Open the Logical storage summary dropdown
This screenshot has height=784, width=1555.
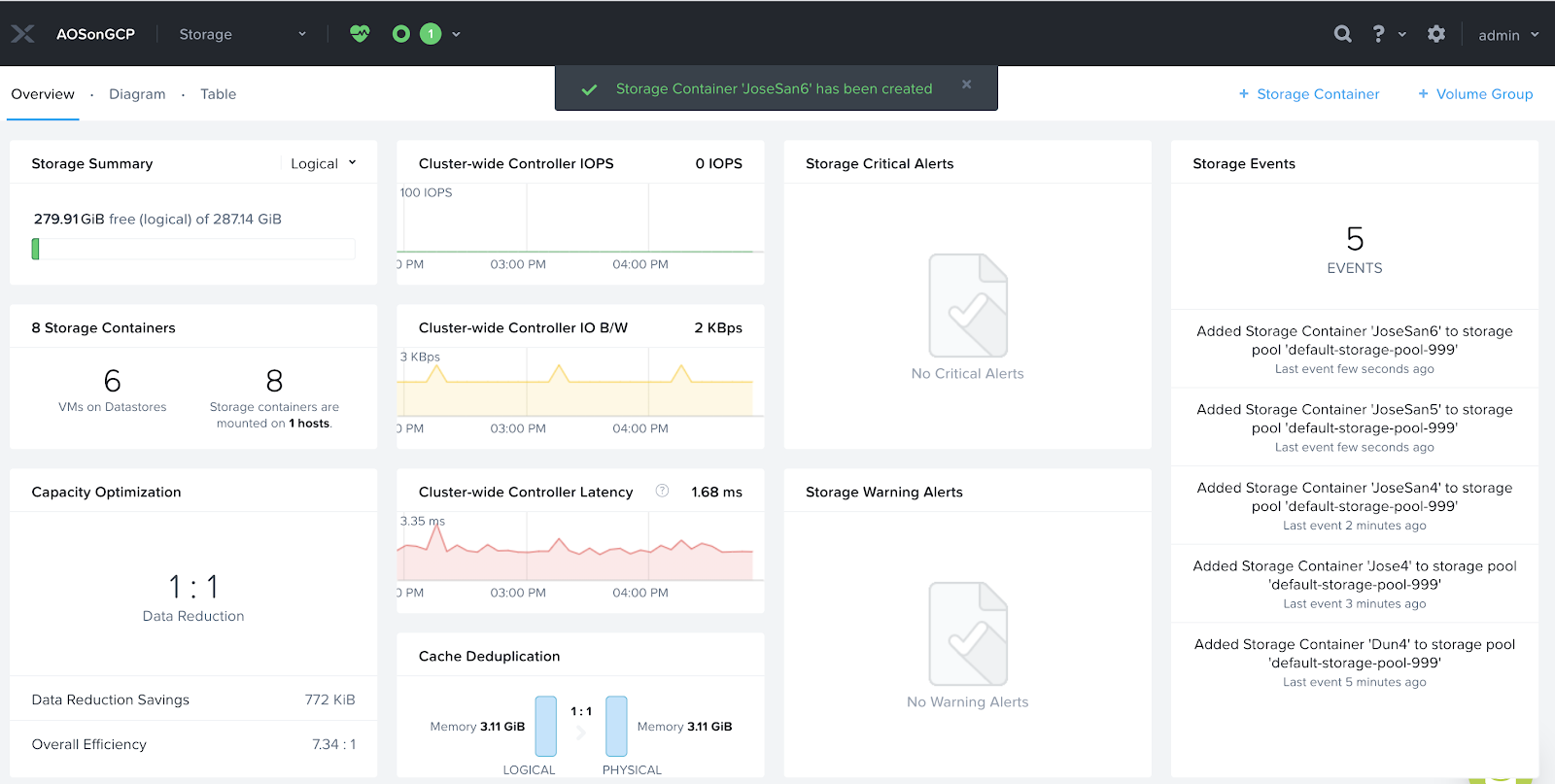click(324, 163)
